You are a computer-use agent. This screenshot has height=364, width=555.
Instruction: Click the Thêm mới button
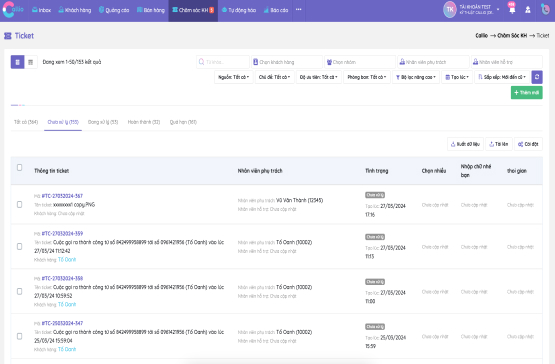coord(526,93)
